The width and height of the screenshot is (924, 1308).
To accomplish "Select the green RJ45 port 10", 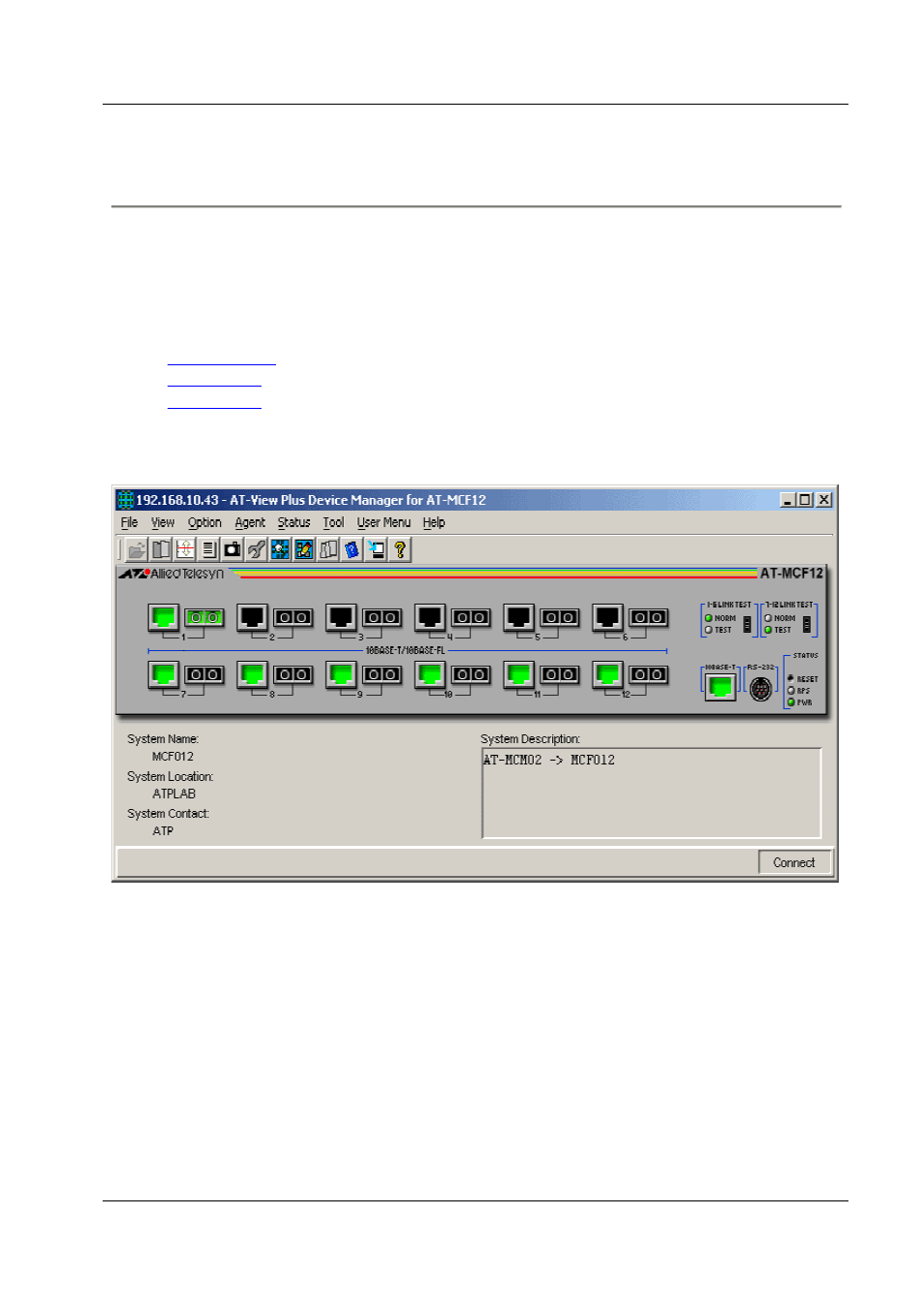I will click(430, 673).
